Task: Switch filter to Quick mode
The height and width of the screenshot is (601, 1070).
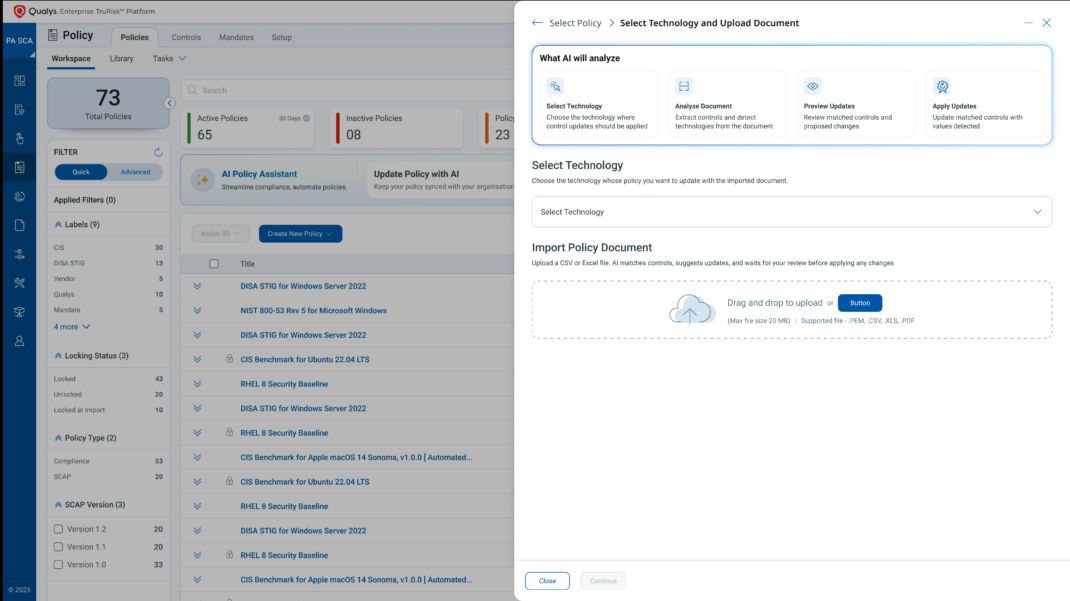Action: coord(81,172)
